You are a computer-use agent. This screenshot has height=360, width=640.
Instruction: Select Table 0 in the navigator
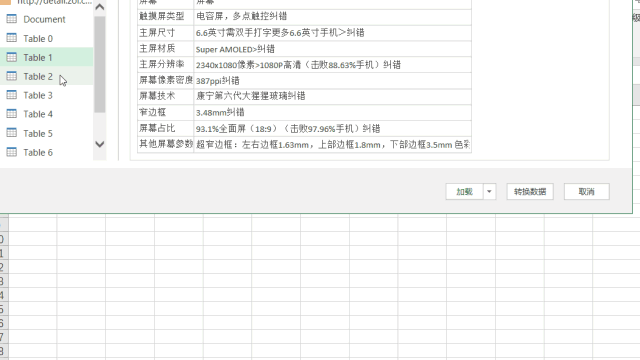pyautogui.click(x=38, y=38)
